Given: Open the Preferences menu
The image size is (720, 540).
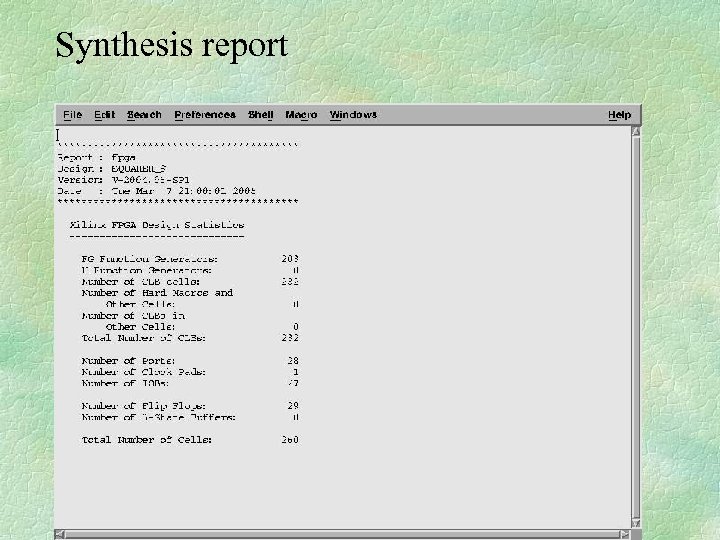Looking at the screenshot, I should pyautogui.click(x=205, y=115).
